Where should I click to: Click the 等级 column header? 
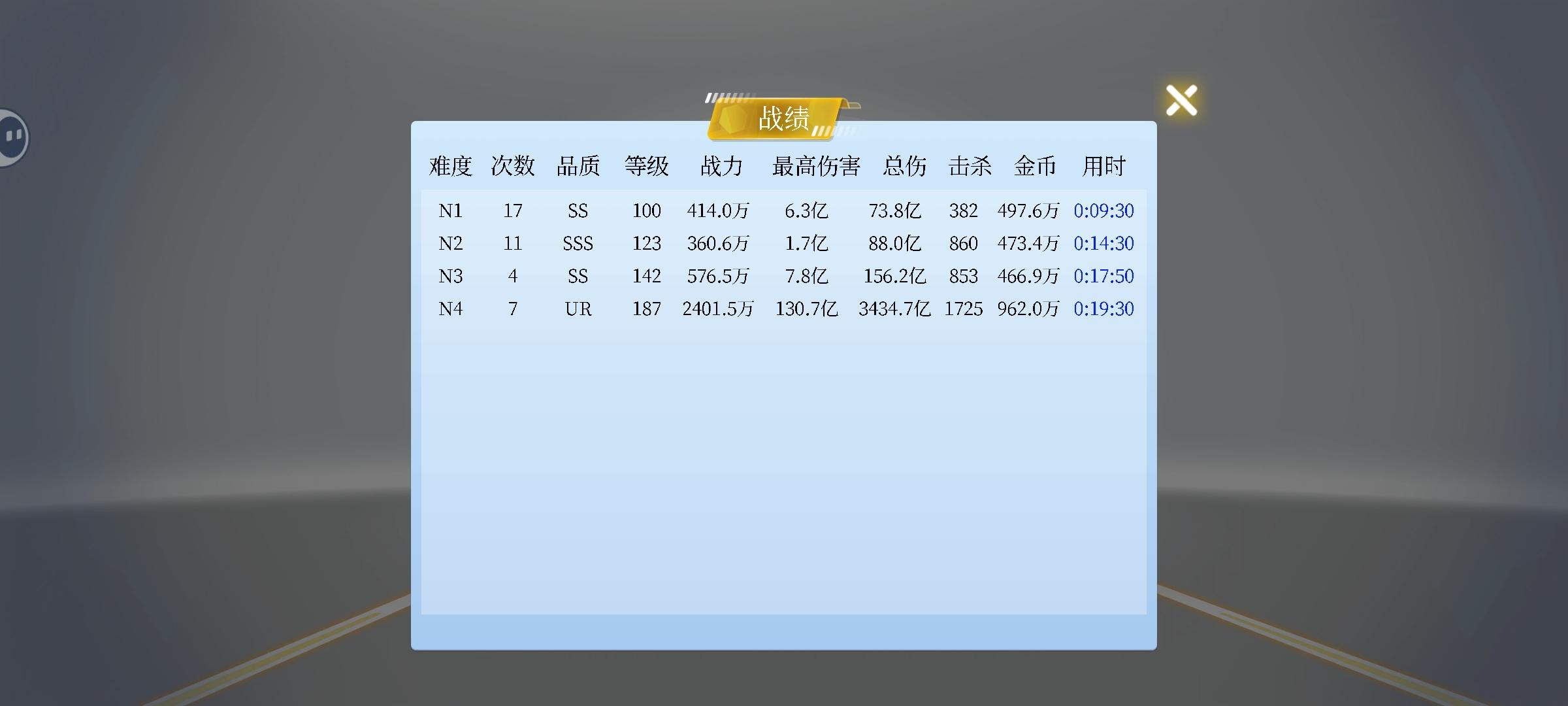coord(646,166)
